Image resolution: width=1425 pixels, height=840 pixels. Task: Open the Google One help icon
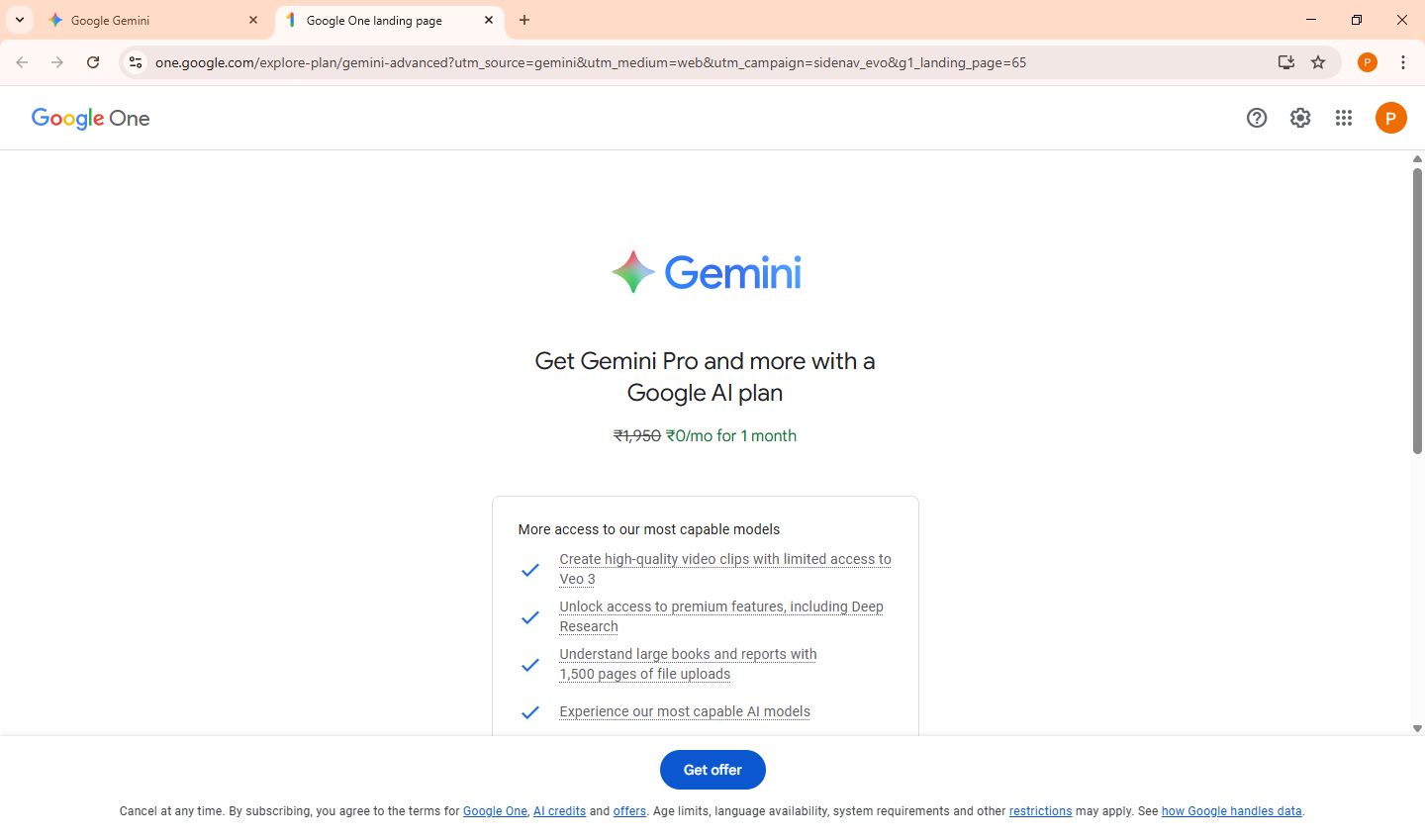(x=1257, y=119)
